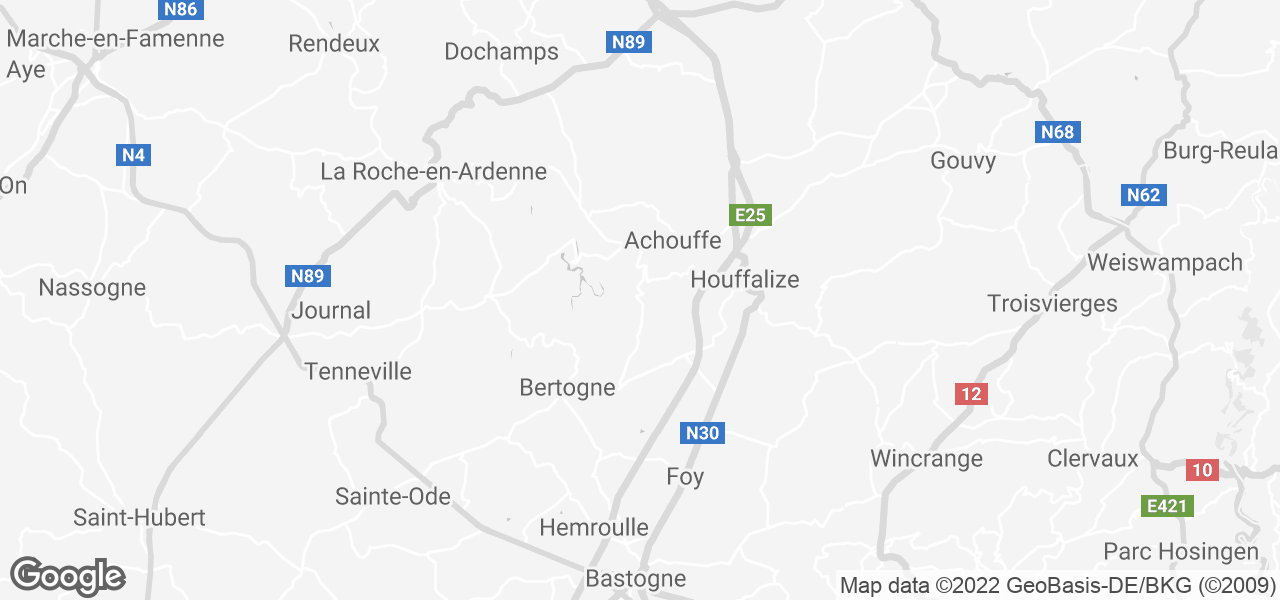
Task: Click the E25 highway shield
Action: pyautogui.click(x=750, y=215)
